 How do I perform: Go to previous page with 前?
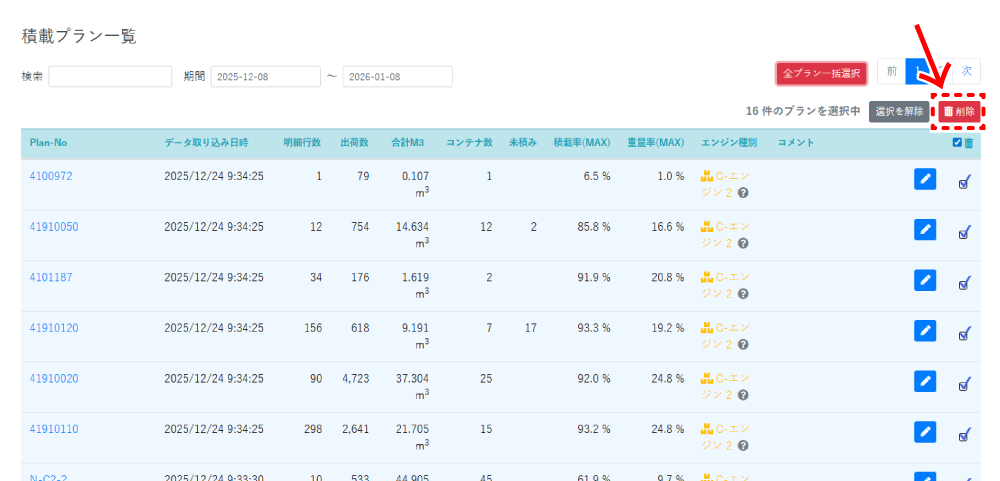click(x=891, y=71)
